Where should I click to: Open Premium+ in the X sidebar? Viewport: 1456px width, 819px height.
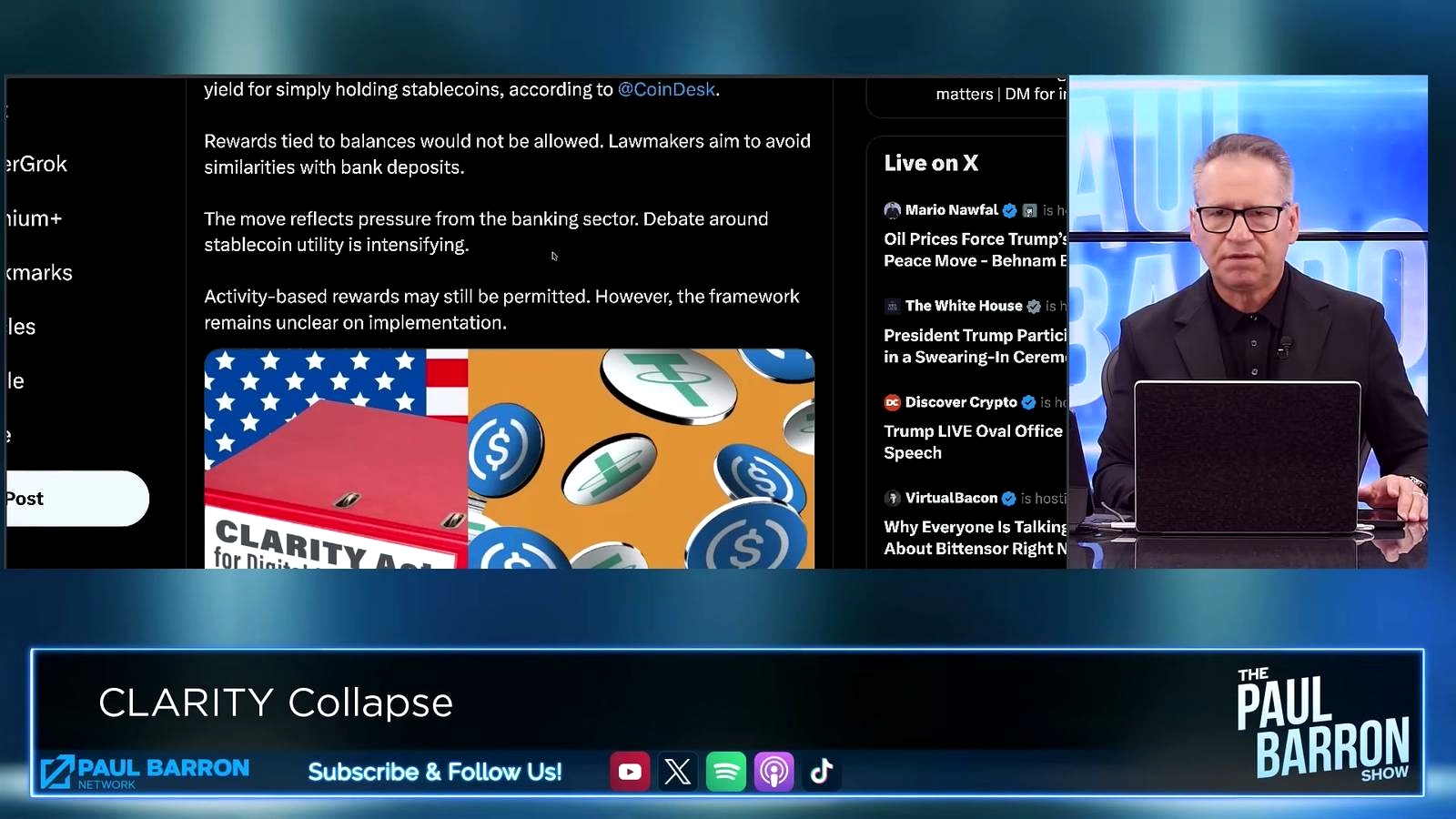click(34, 218)
